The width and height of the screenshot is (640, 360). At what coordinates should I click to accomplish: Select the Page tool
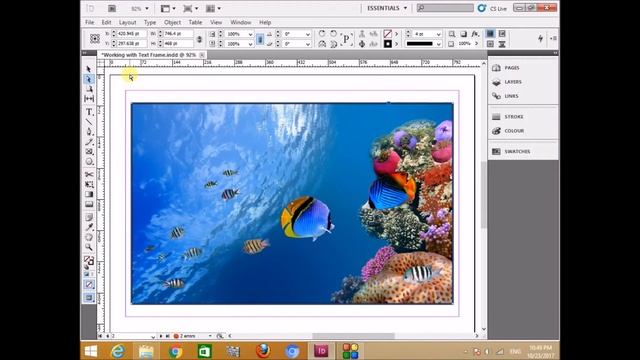[89, 89]
